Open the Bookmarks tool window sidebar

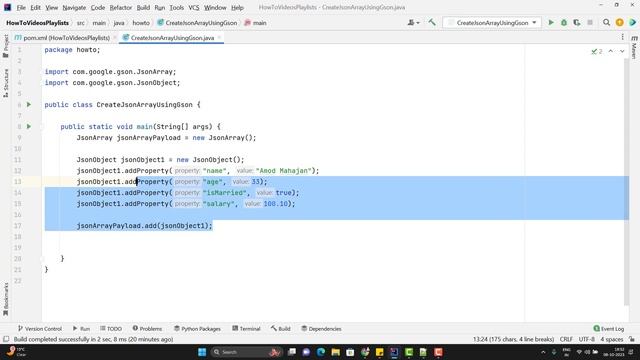coord(6,299)
